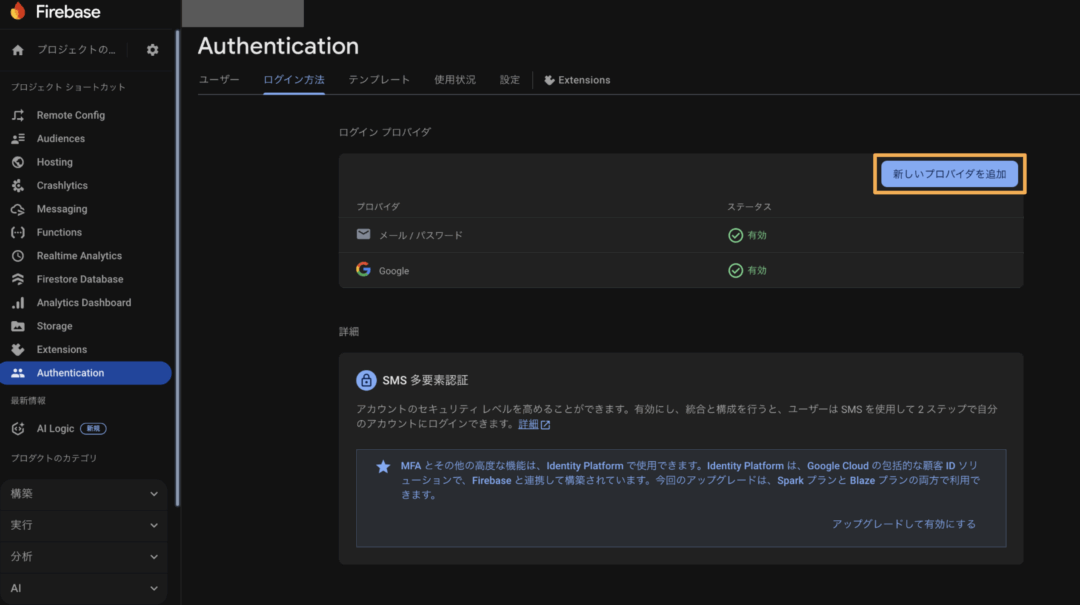
Task: Go to Firestore Database page
Action: 80,279
